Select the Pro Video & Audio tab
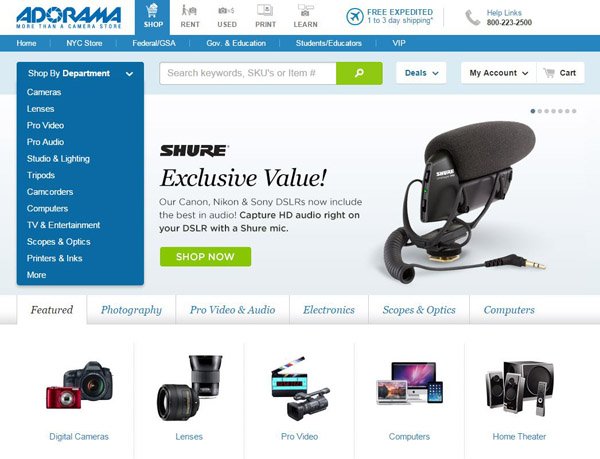This screenshot has height=459, width=600. [232, 310]
